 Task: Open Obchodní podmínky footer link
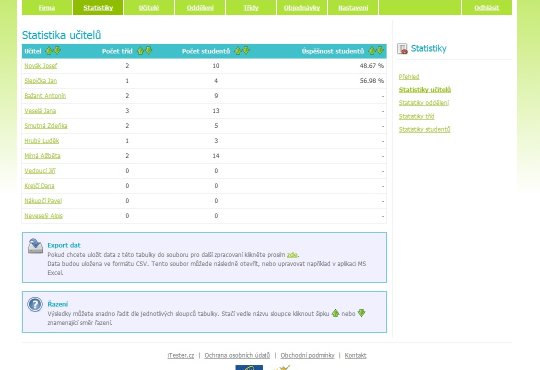[308, 355]
